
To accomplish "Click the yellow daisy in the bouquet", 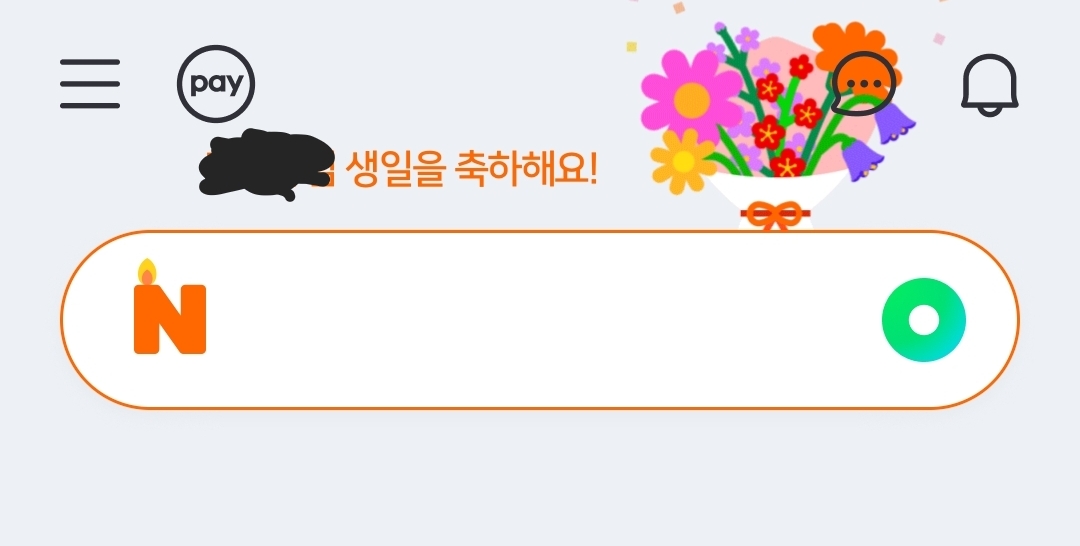I will [683, 161].
